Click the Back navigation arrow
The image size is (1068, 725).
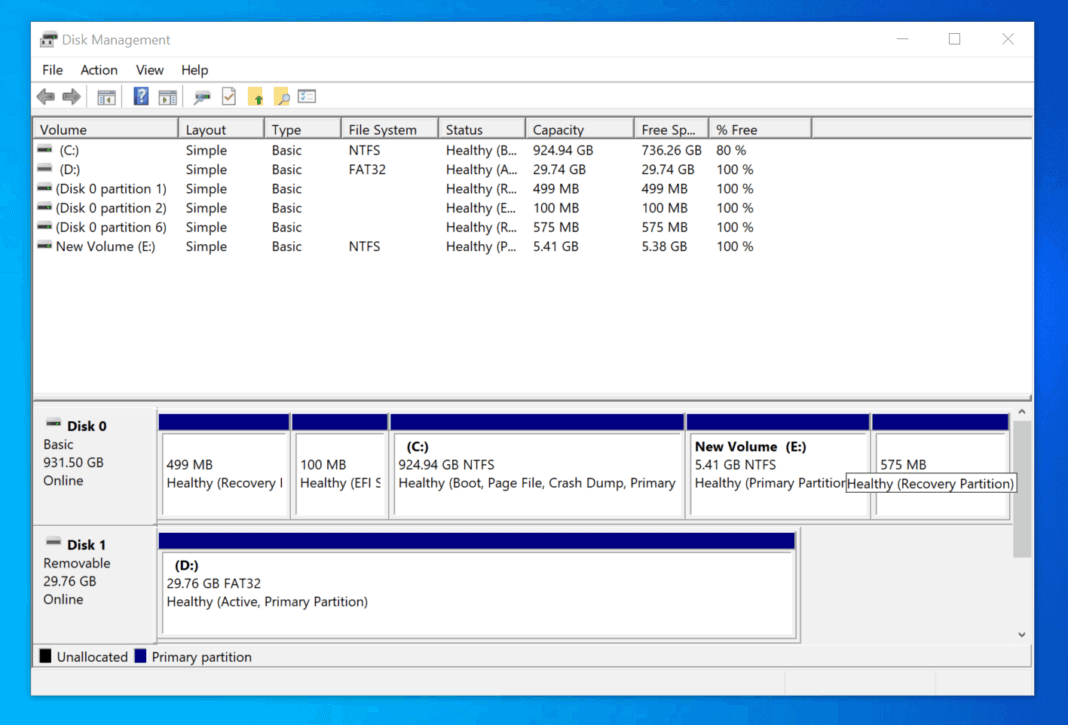[x=45, y=96]
